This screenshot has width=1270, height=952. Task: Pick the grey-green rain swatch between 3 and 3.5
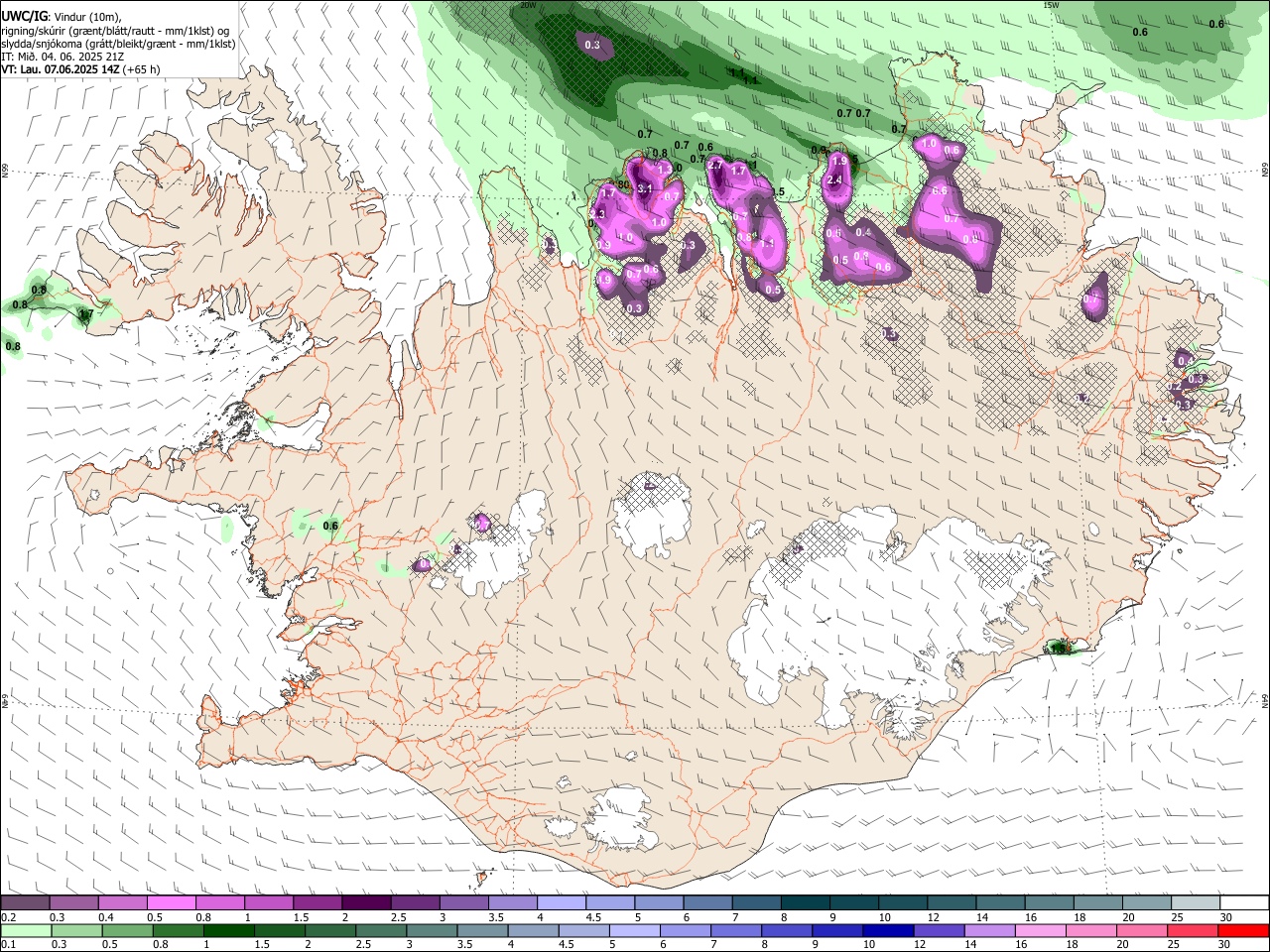pos(432,930)
